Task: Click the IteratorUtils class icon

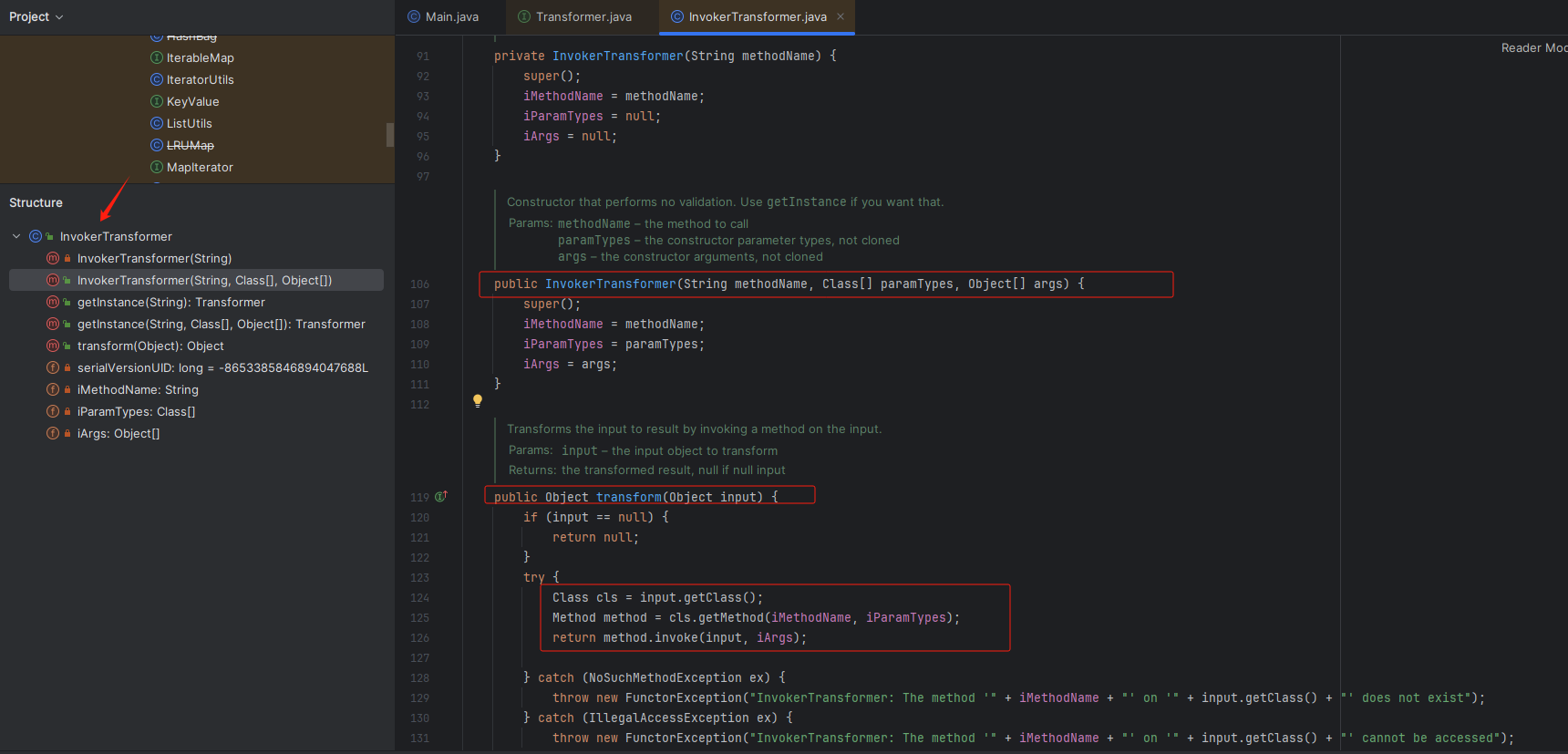Action: click(157, 79)
